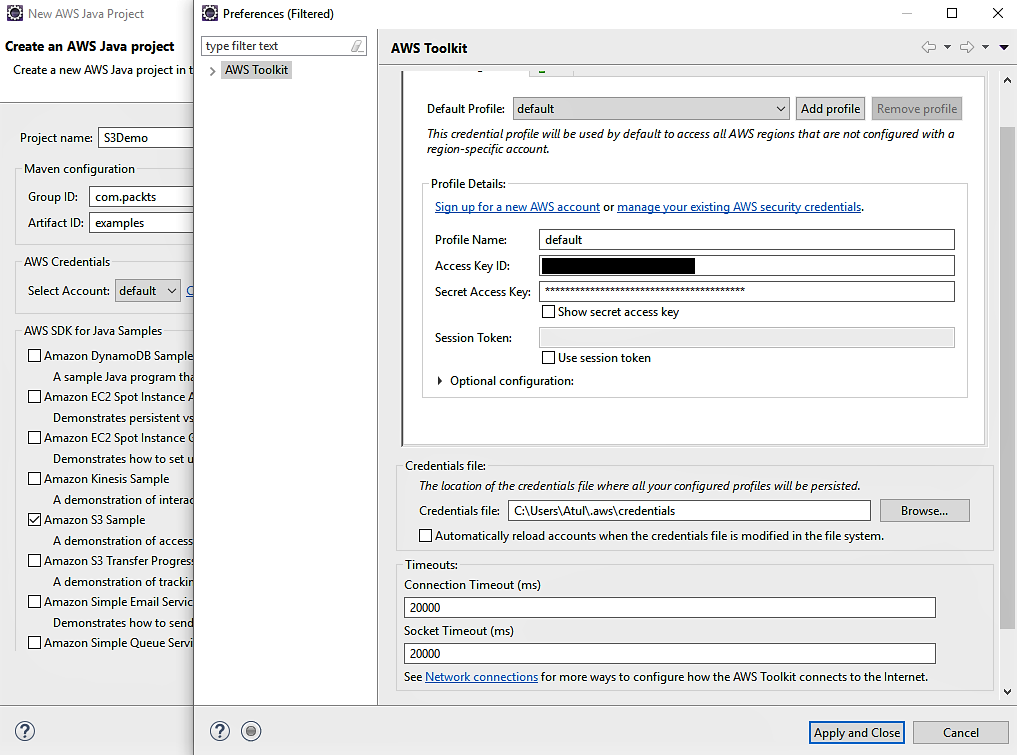The image size is (1017, 755).
Task: Uncheck the Amazon S3 Sample checkbox
Action: pyautogui.click(x=34, y=520)
